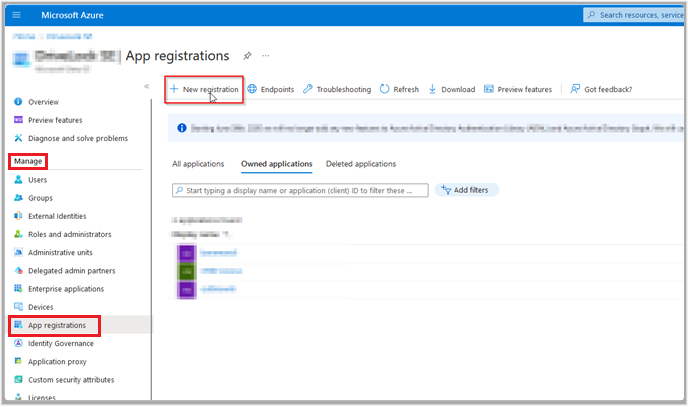Image resolution: width=688 pixels, height=407 pixels.
Task: Click the Roles and administrators icon
Action: [18, 234]
